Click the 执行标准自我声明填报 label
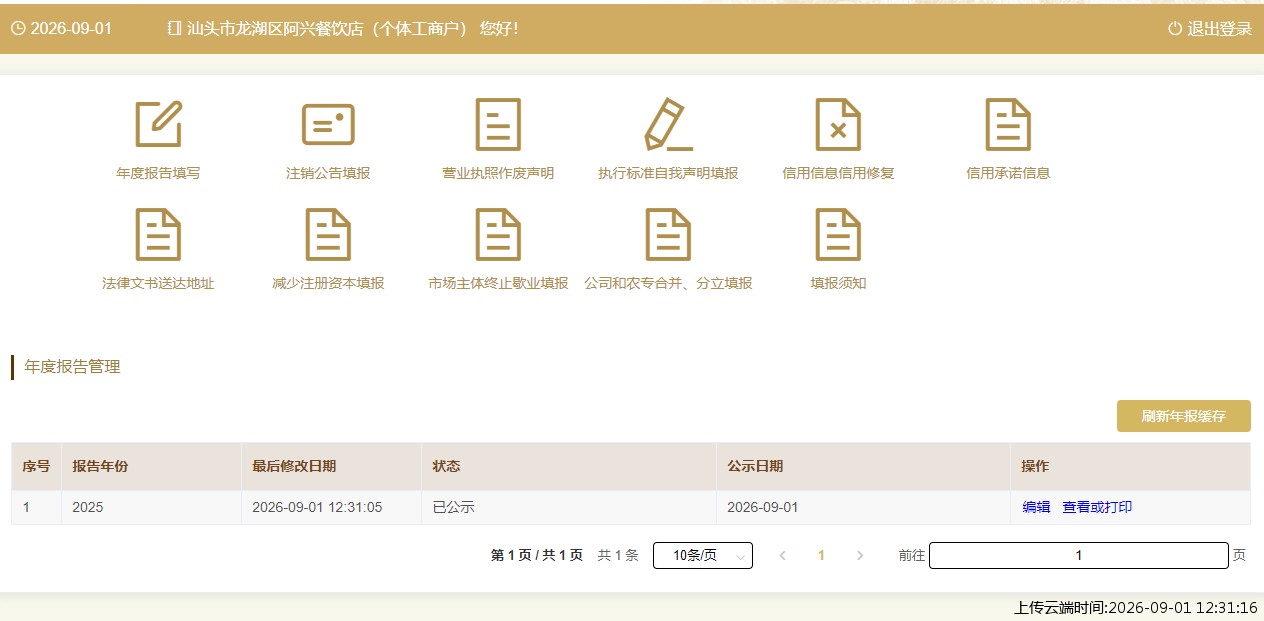1264x621 pixels. point(668,173)
